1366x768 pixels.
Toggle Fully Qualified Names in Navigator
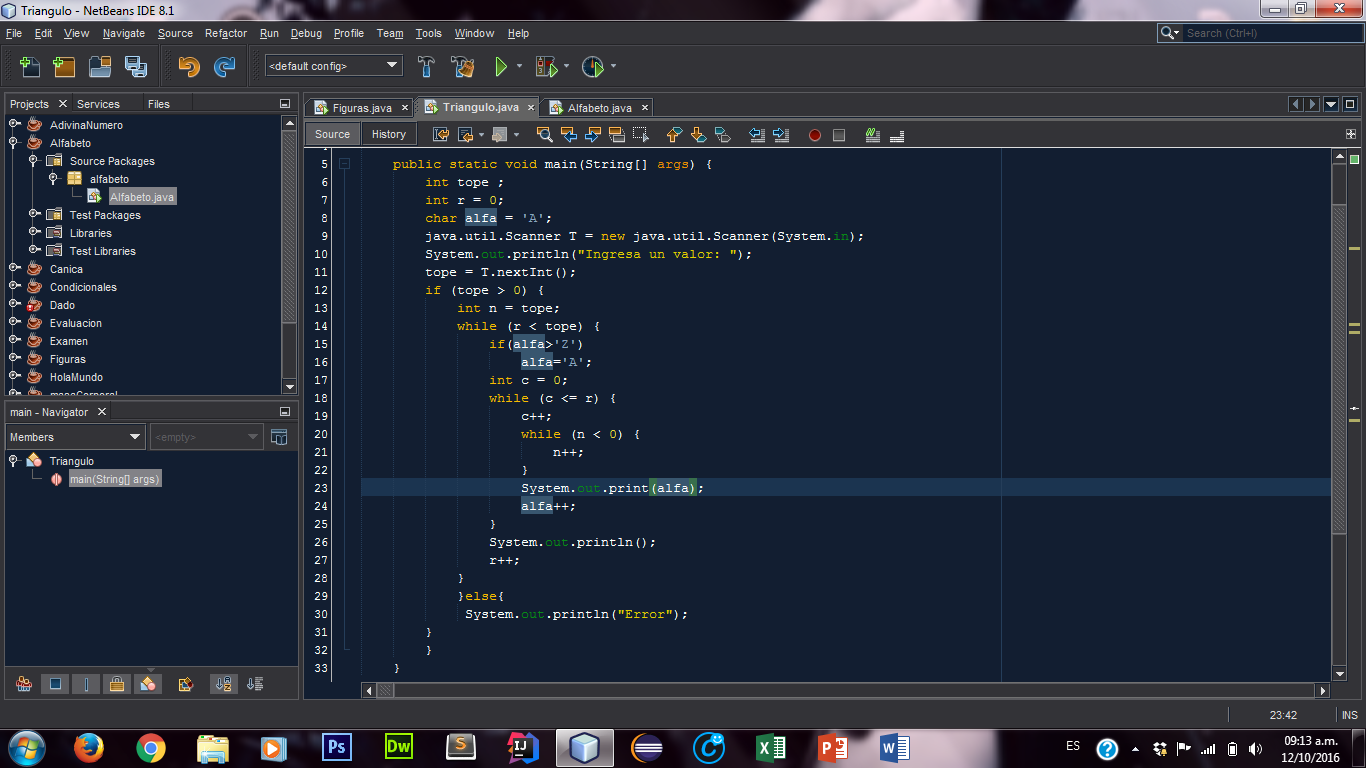(185, 684)
